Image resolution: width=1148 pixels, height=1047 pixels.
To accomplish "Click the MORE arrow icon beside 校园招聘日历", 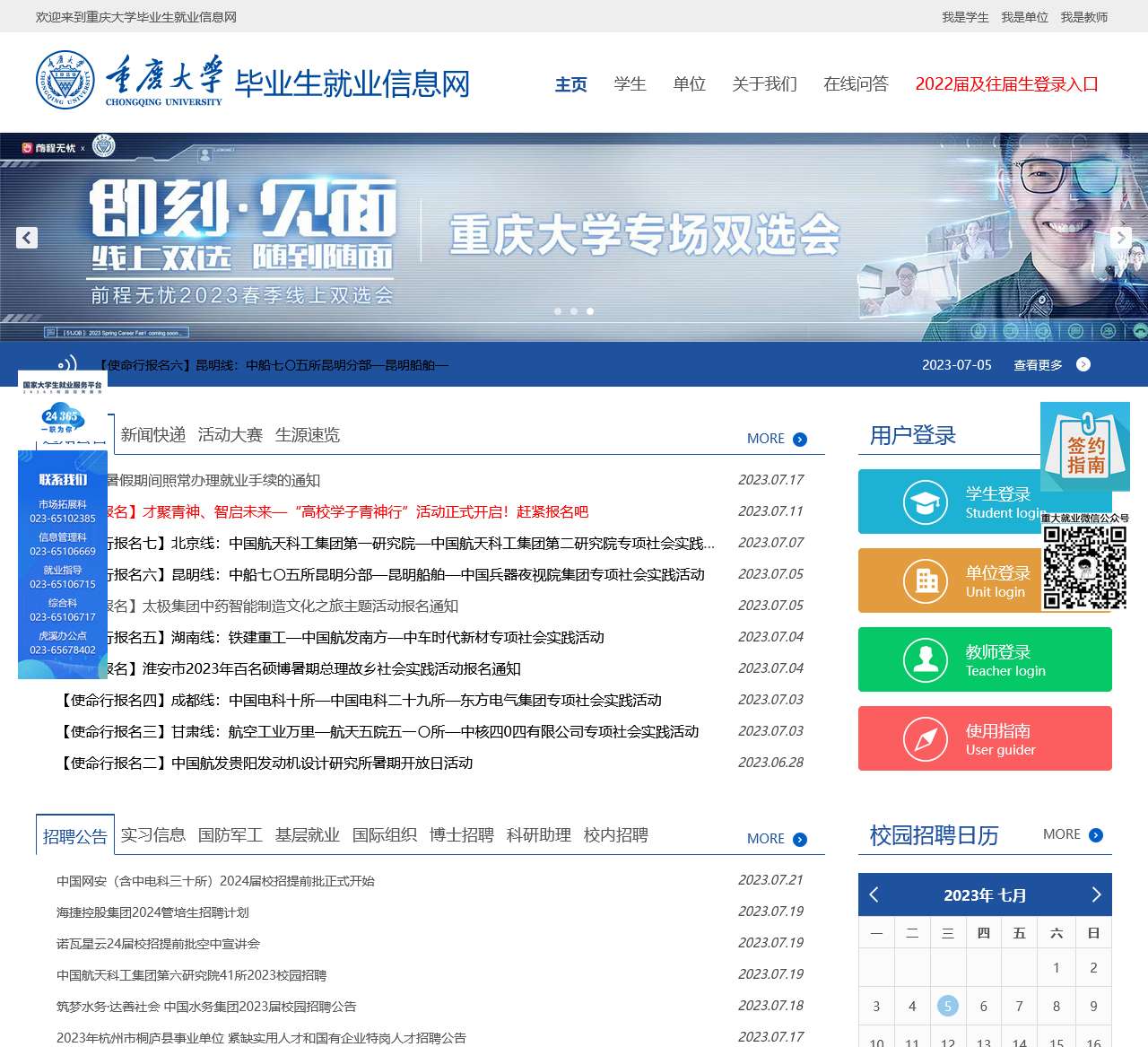I will [1096, 834].
